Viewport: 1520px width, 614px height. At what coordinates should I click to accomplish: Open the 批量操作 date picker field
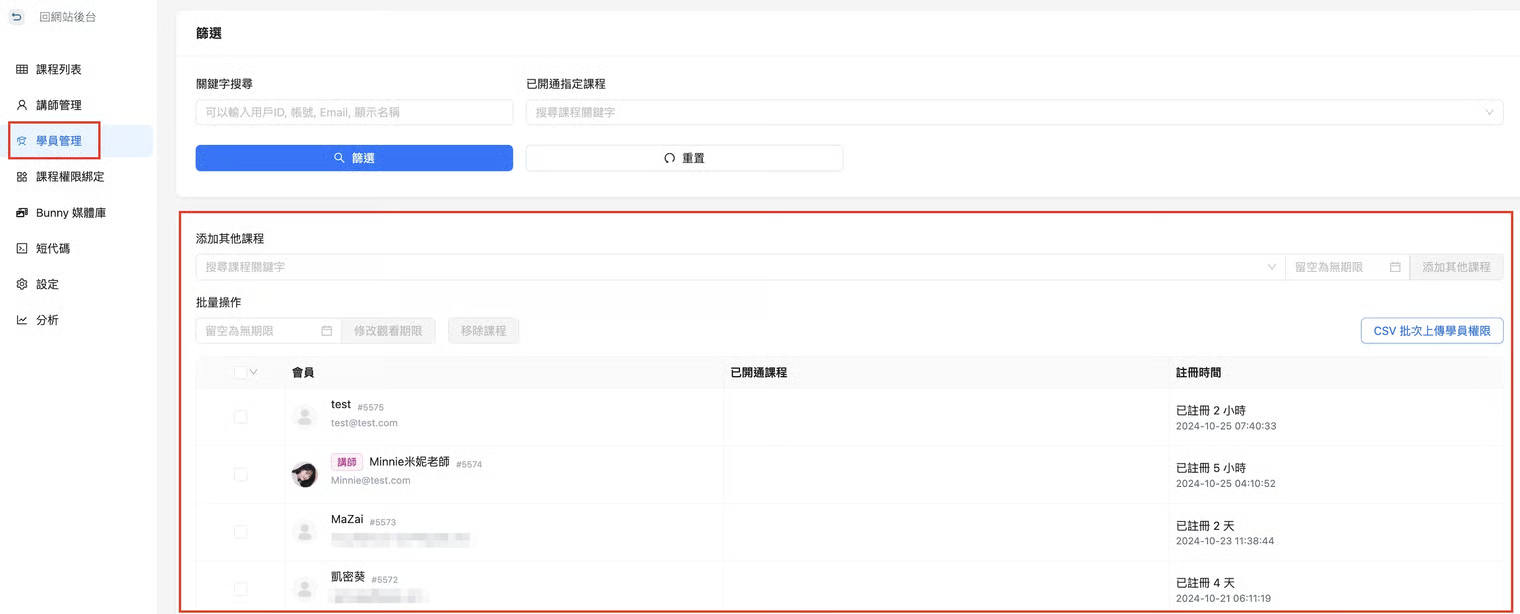pyautogui.click(x=268, y=331)
